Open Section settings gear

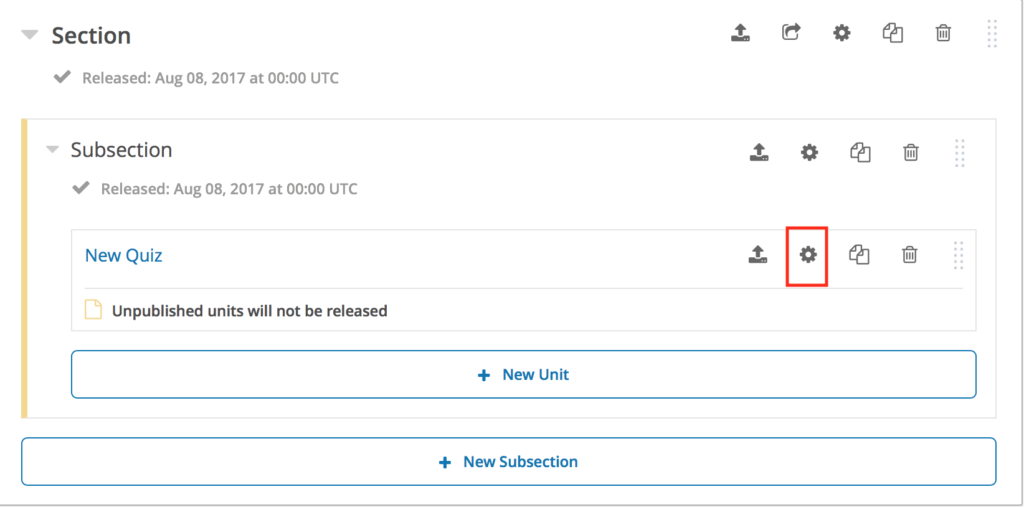pos(842,33)
